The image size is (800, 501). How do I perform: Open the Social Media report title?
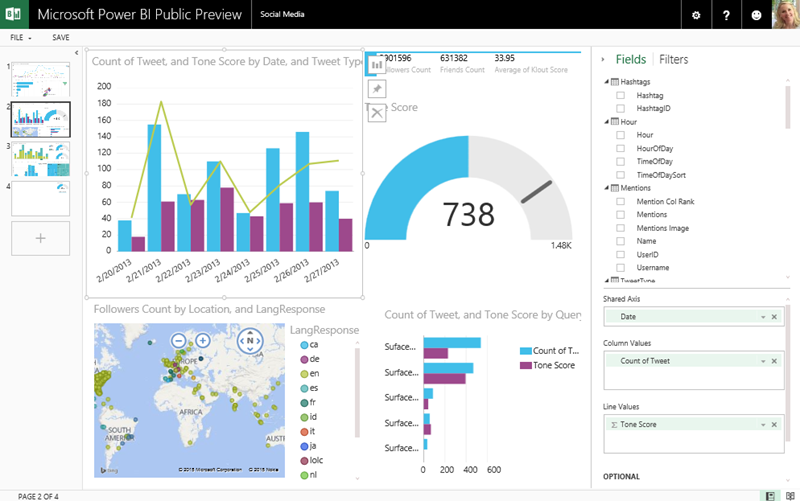point(282,14)
